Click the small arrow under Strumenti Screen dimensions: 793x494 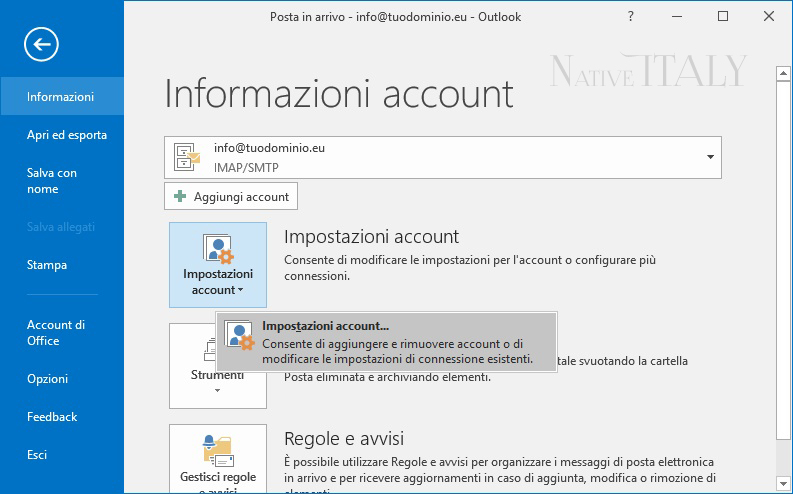217,390
